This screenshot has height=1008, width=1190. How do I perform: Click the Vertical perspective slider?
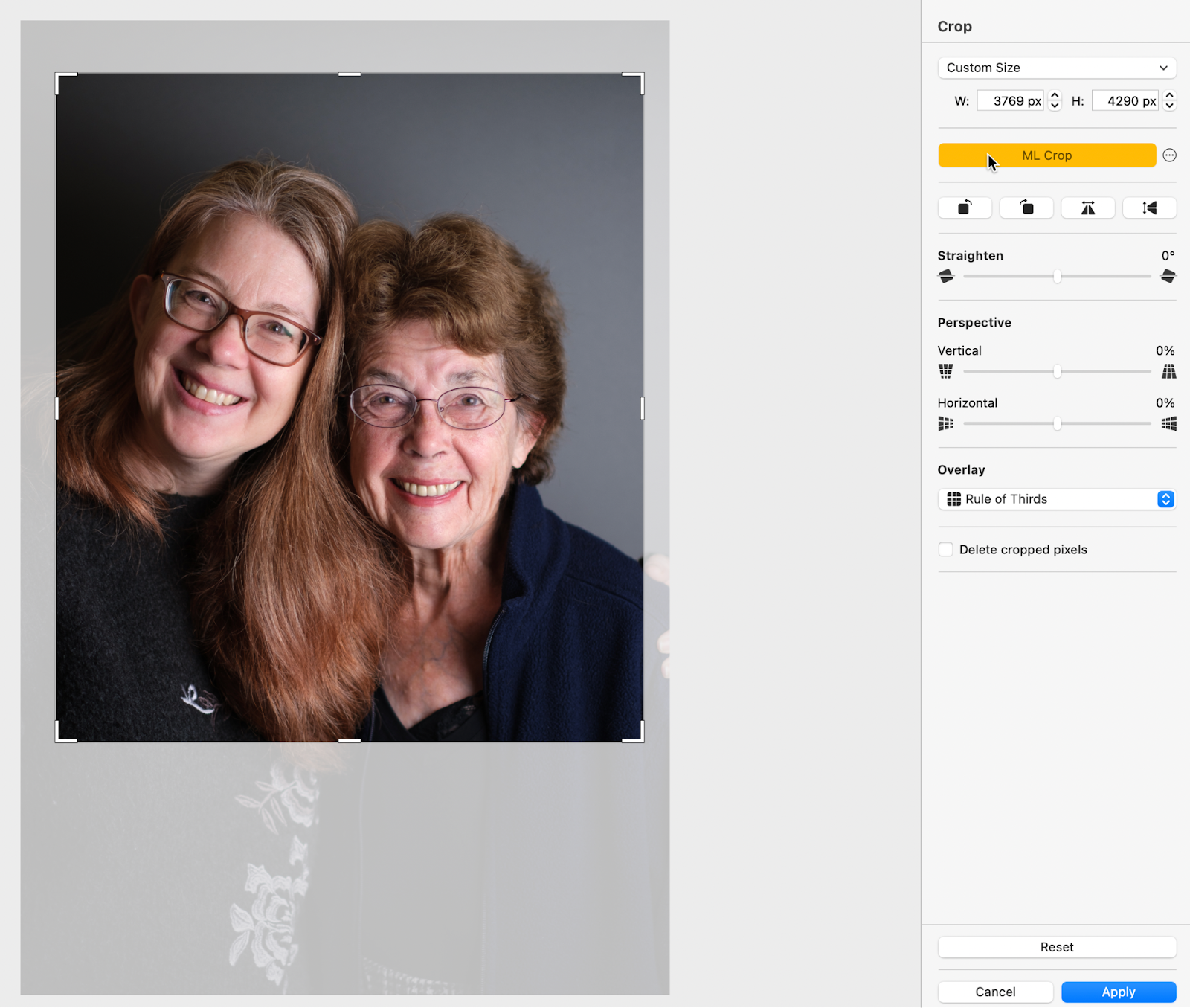(x=1057, y=371)
